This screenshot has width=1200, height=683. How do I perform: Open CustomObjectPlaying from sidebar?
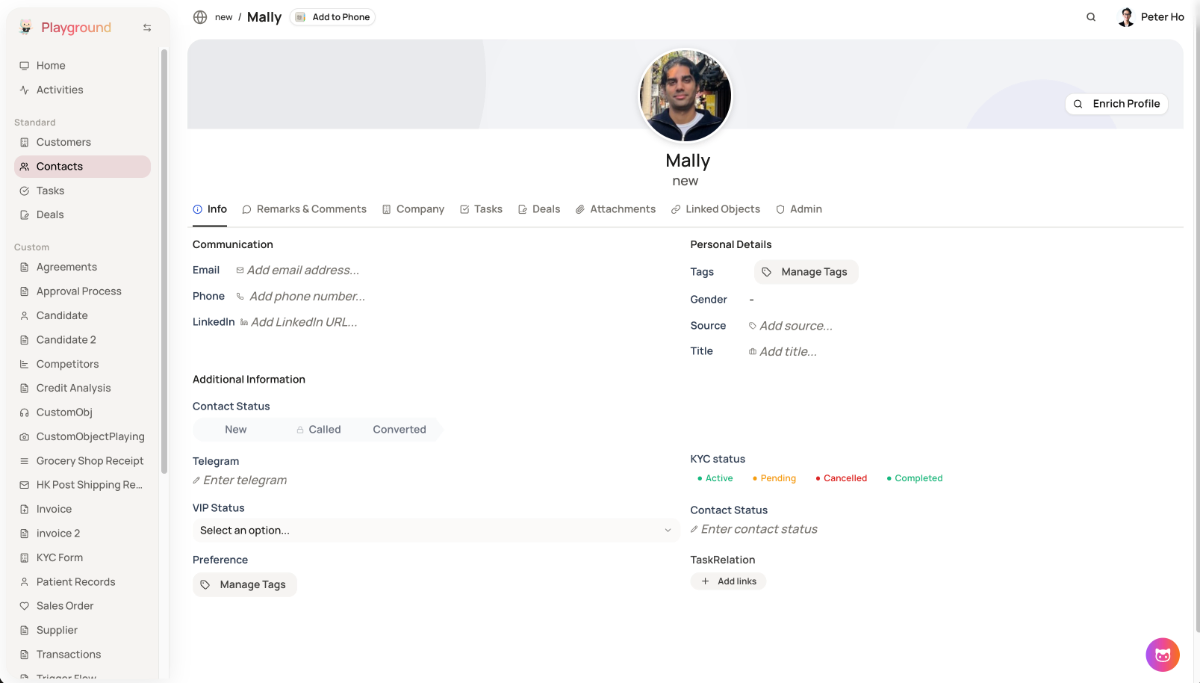tap(89, 437)
